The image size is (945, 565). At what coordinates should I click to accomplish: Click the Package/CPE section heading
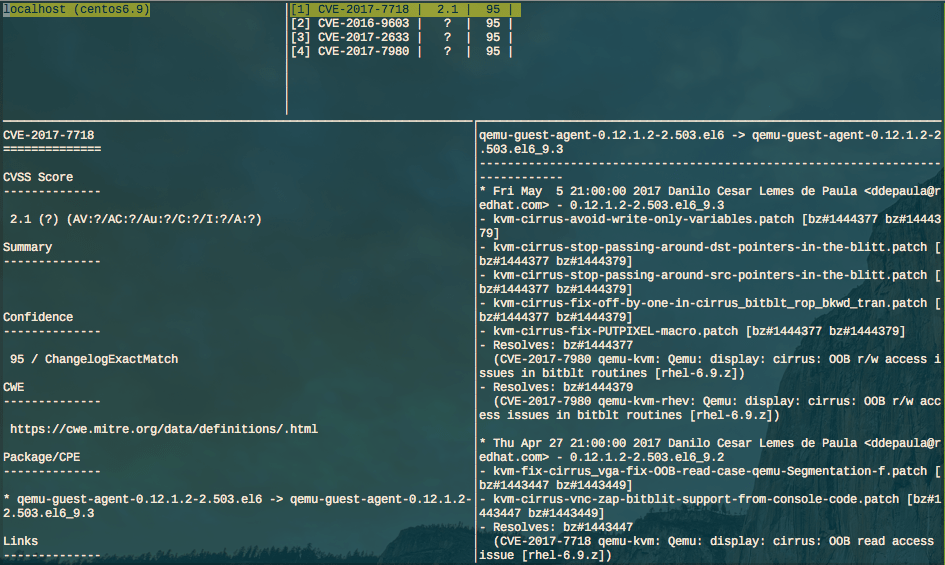42,457
